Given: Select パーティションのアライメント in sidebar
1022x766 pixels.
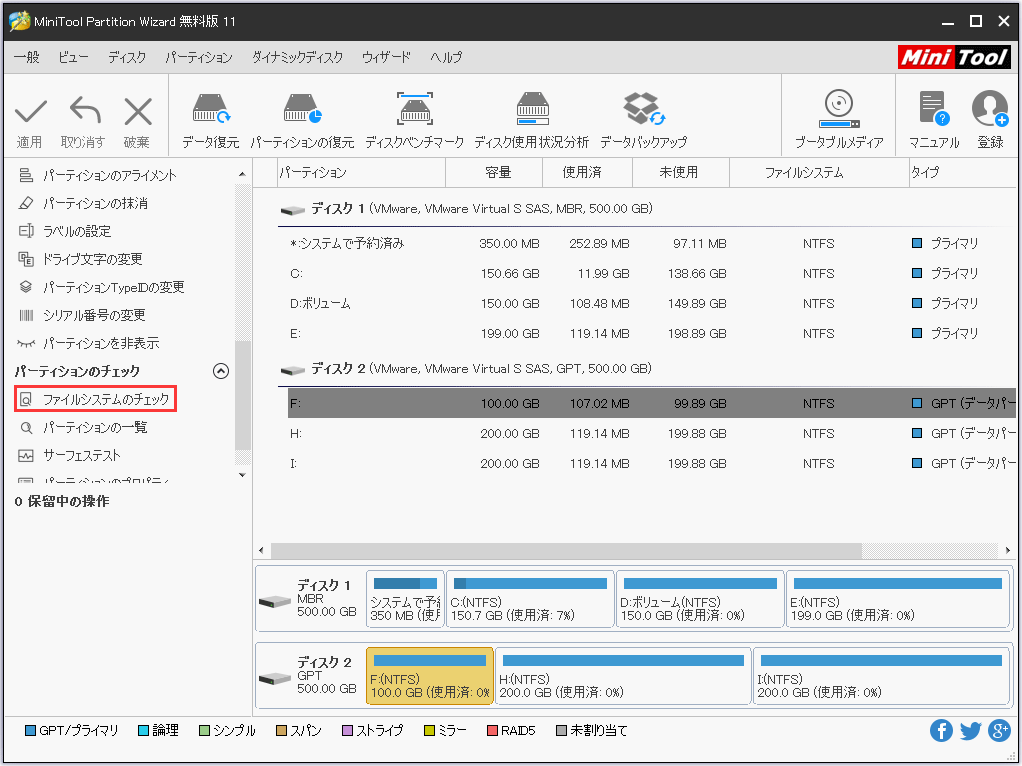Looking at the screenshot, I should point(109,175).
